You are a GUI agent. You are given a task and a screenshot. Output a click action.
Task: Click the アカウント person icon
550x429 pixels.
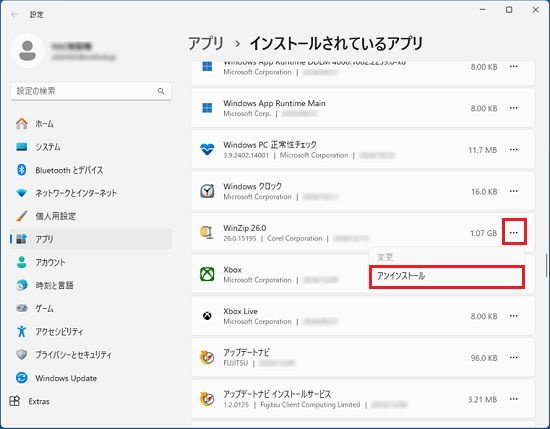coord(22,262)
